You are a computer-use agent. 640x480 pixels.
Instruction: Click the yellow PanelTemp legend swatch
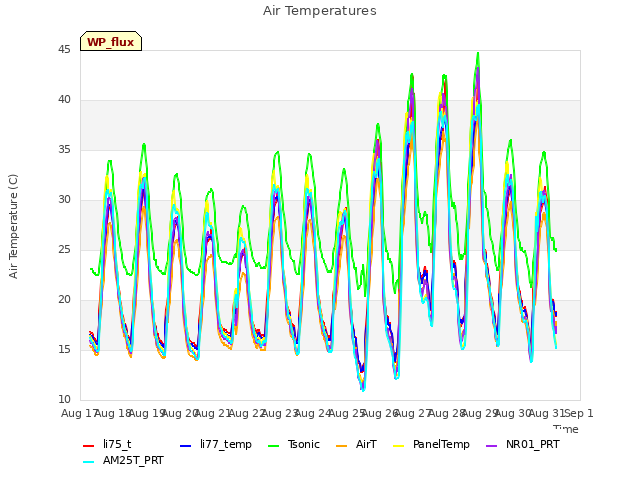pos(398,445)
